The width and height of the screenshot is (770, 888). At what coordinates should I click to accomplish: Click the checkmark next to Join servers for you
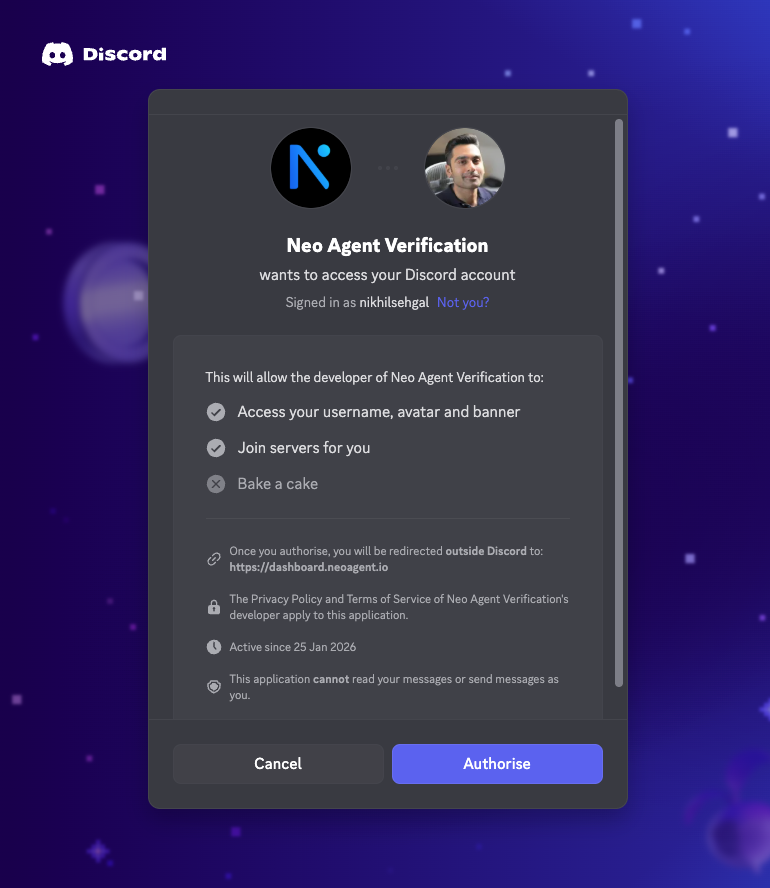coord(216,448)
